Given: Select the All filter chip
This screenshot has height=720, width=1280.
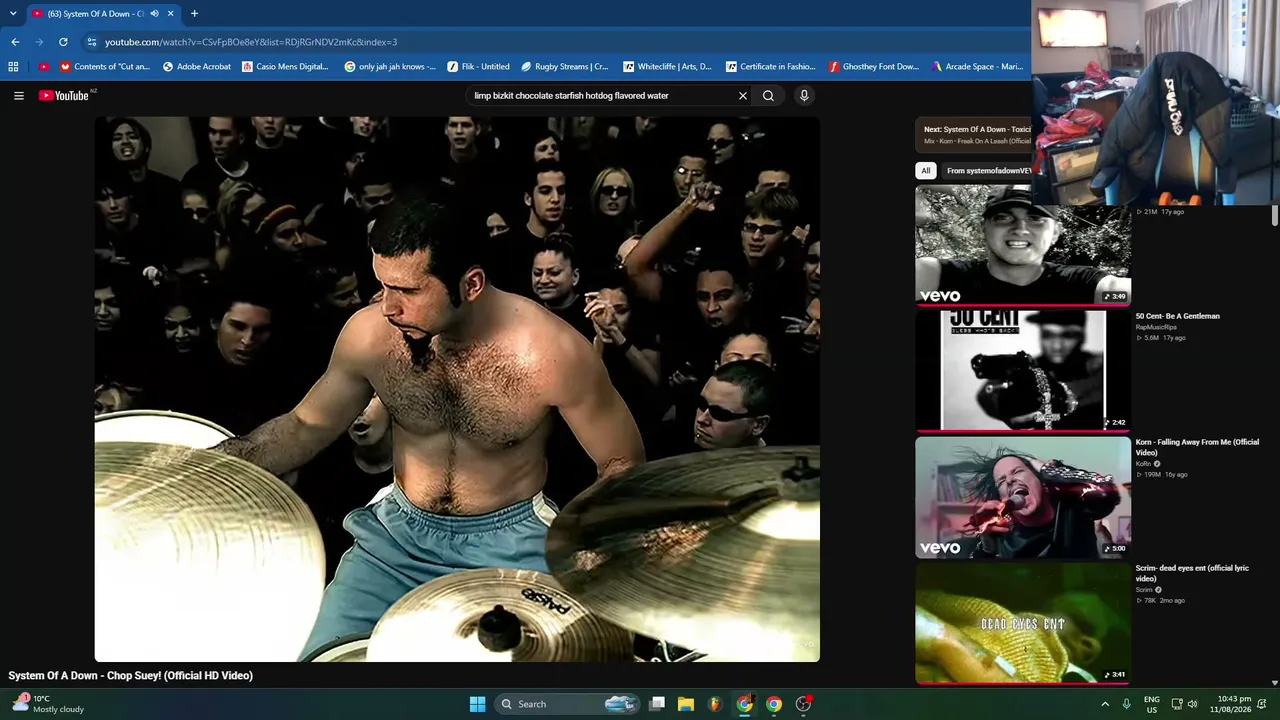Looking at the screenshot, I should 926,171.
